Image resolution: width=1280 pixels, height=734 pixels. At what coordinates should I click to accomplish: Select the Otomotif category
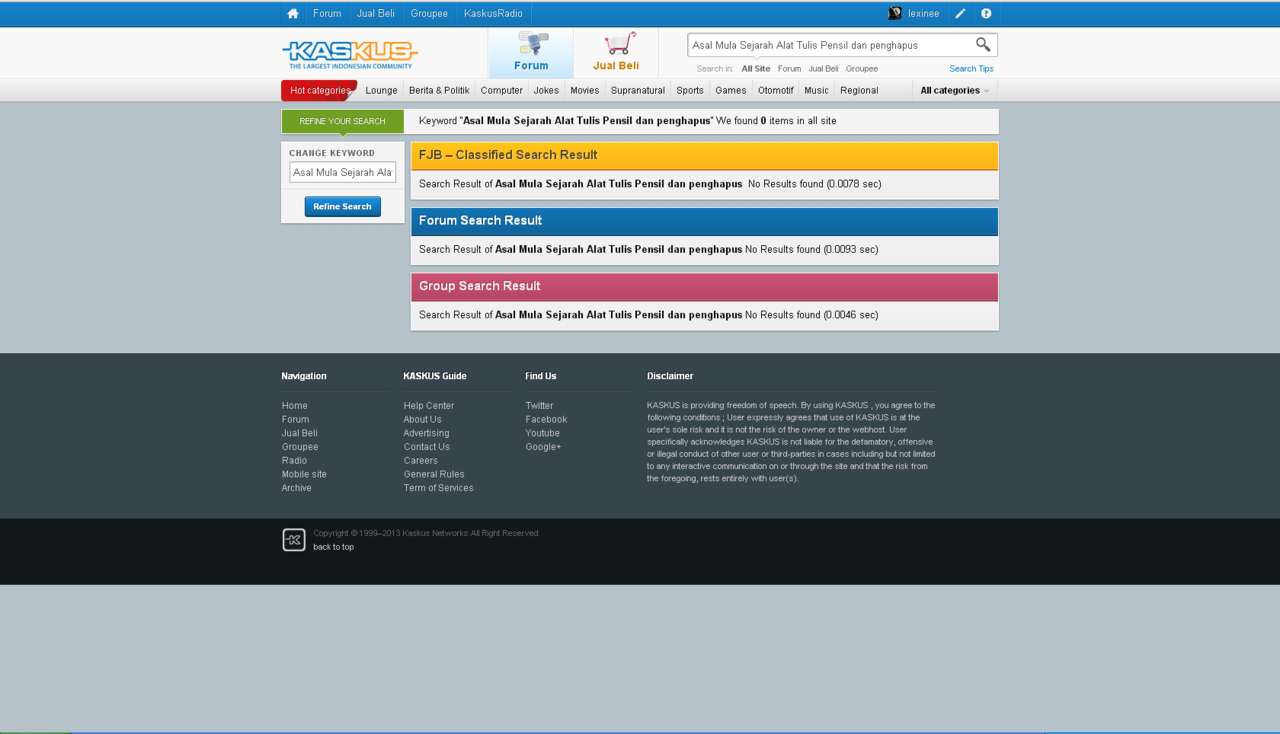point(776,90)
